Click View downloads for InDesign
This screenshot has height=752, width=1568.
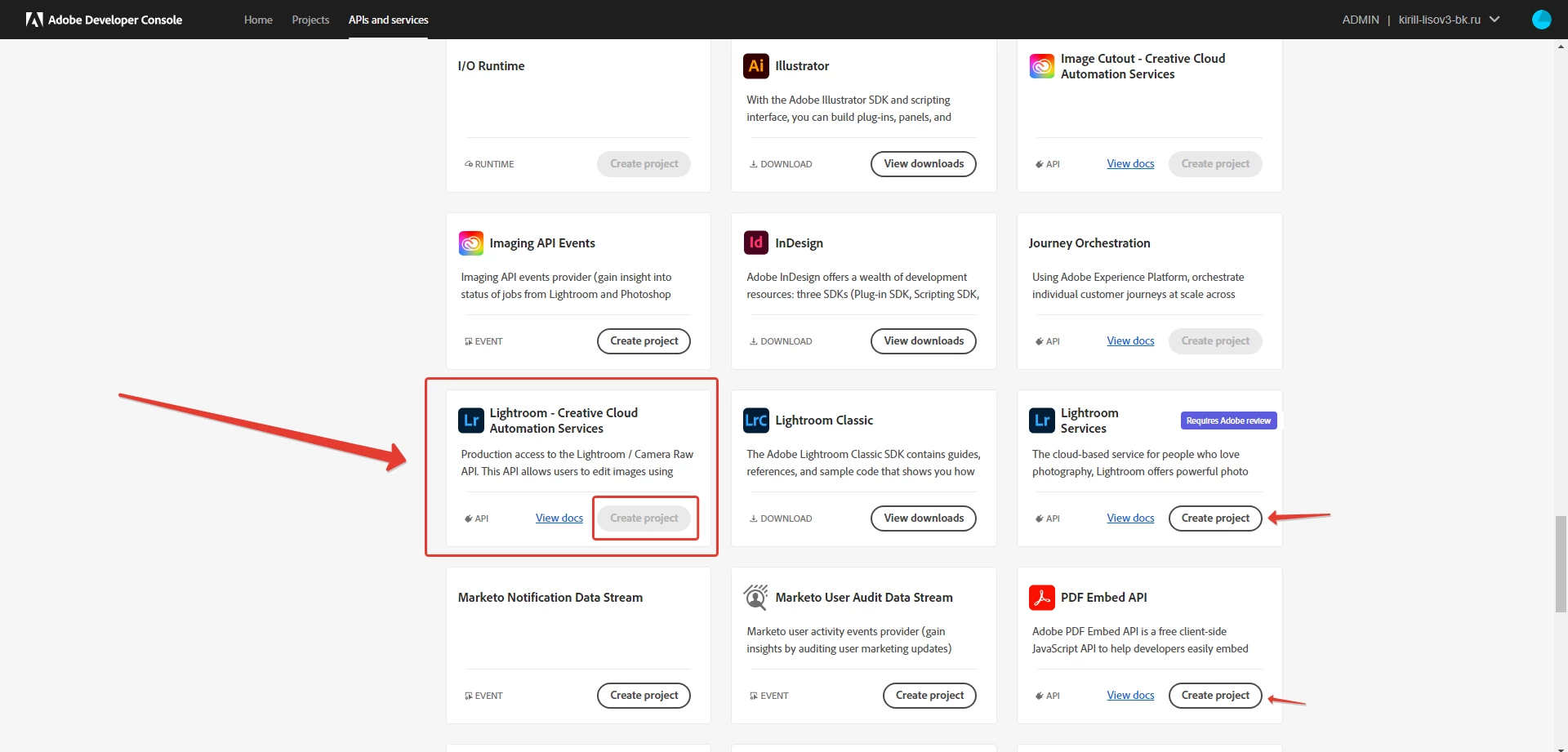(924, 341)
